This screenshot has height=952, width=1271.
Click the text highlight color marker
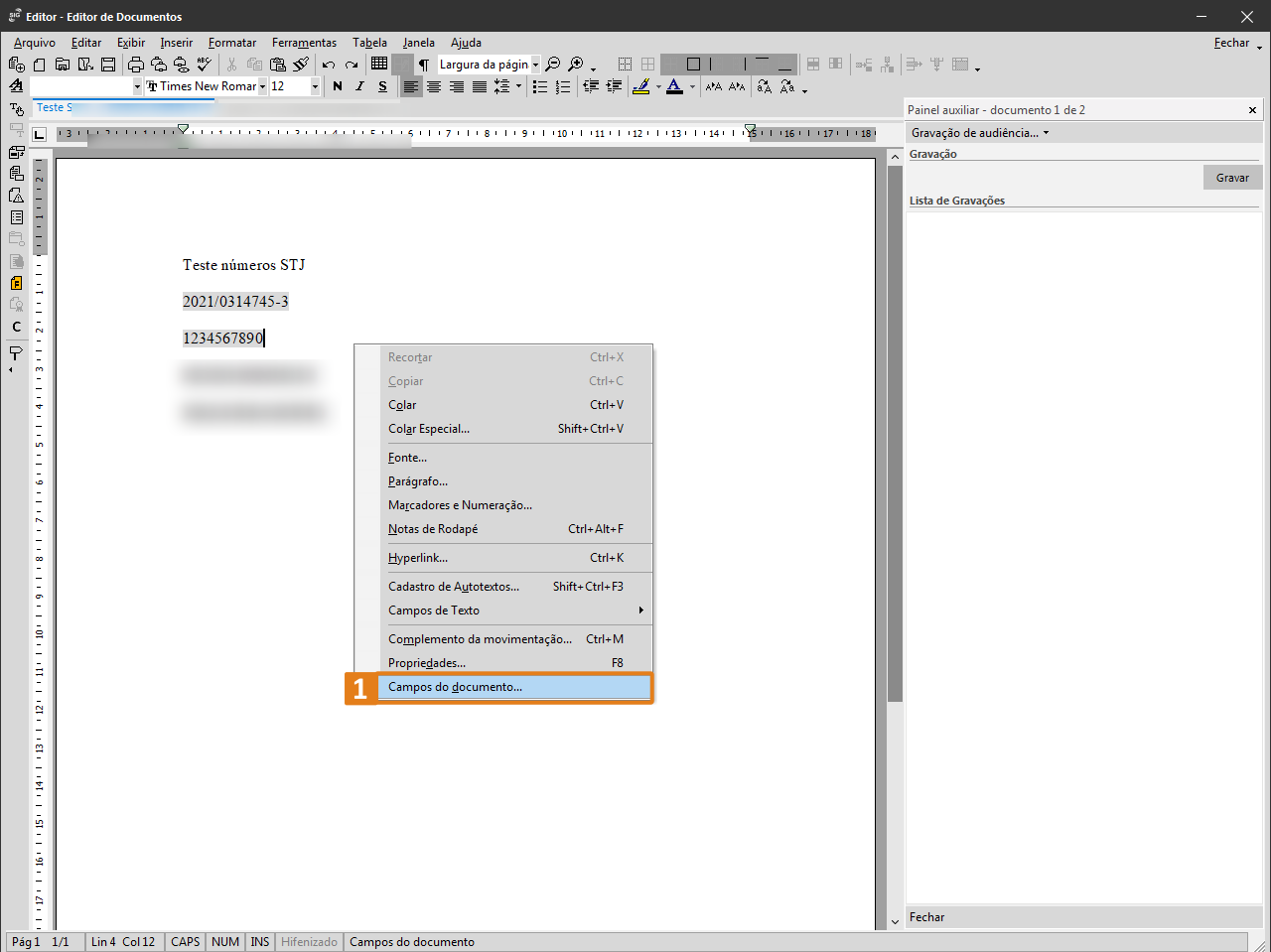point(640,87)
